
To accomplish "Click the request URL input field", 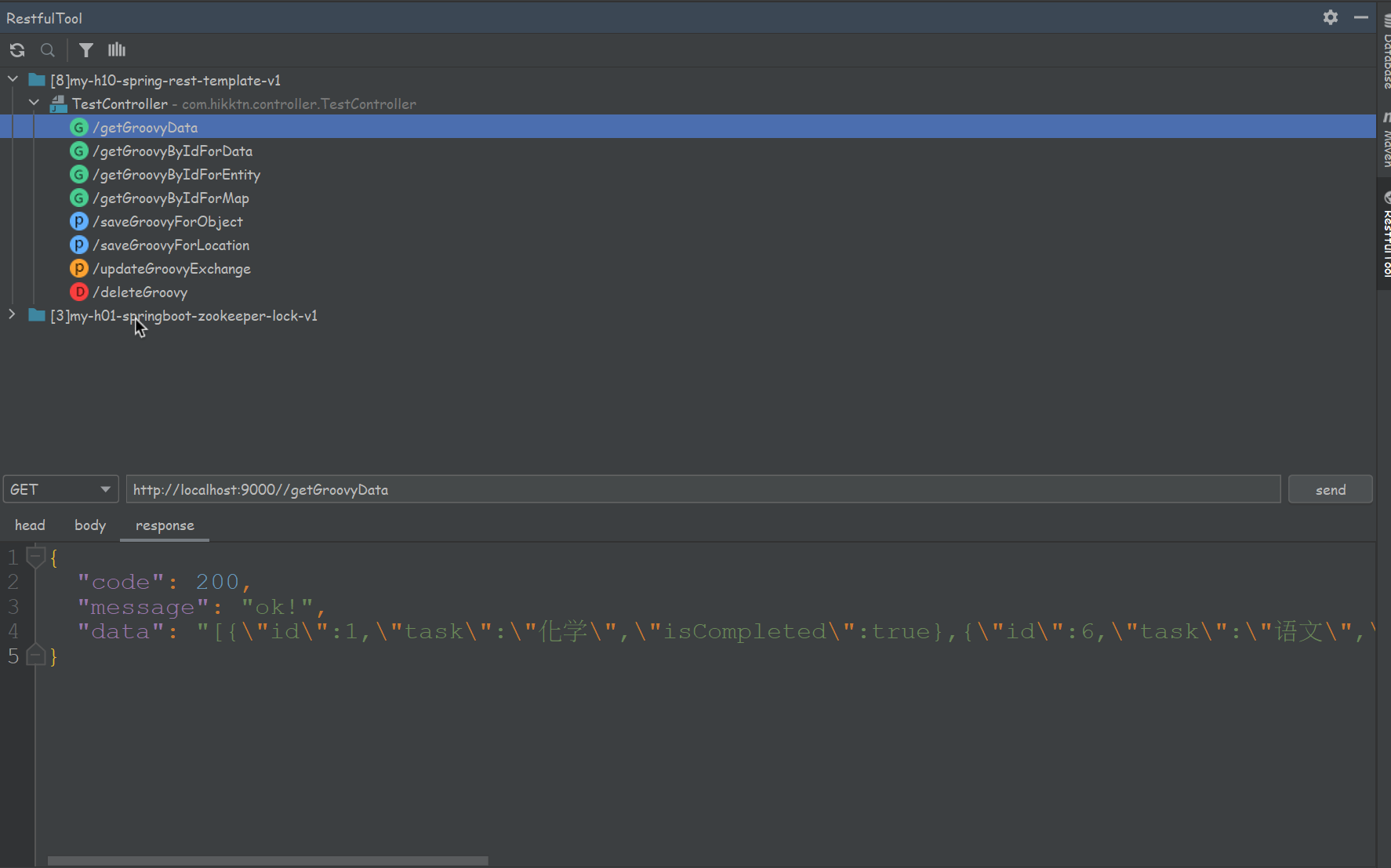I will [x=703, y=489].
